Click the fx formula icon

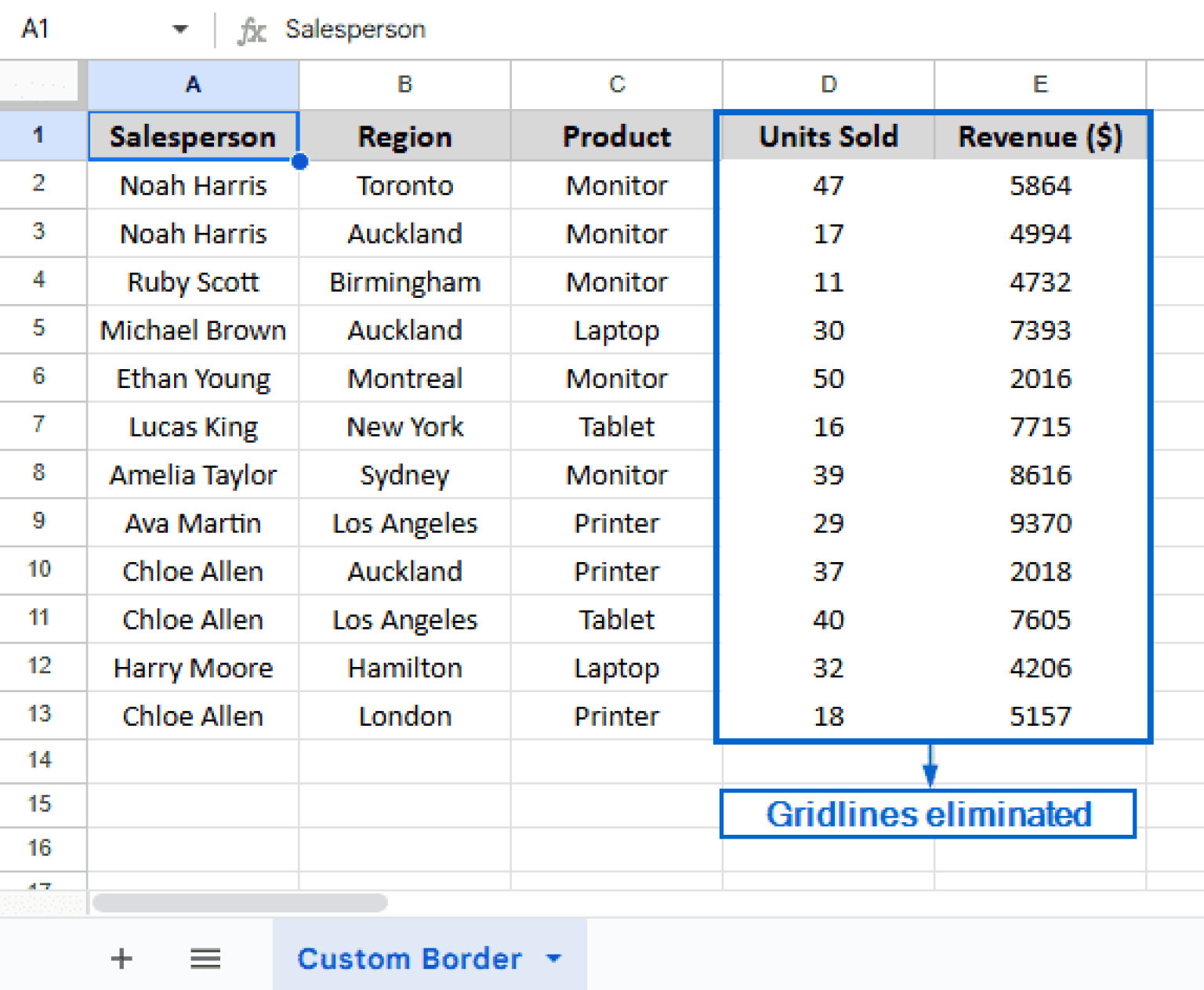point(249,29)
